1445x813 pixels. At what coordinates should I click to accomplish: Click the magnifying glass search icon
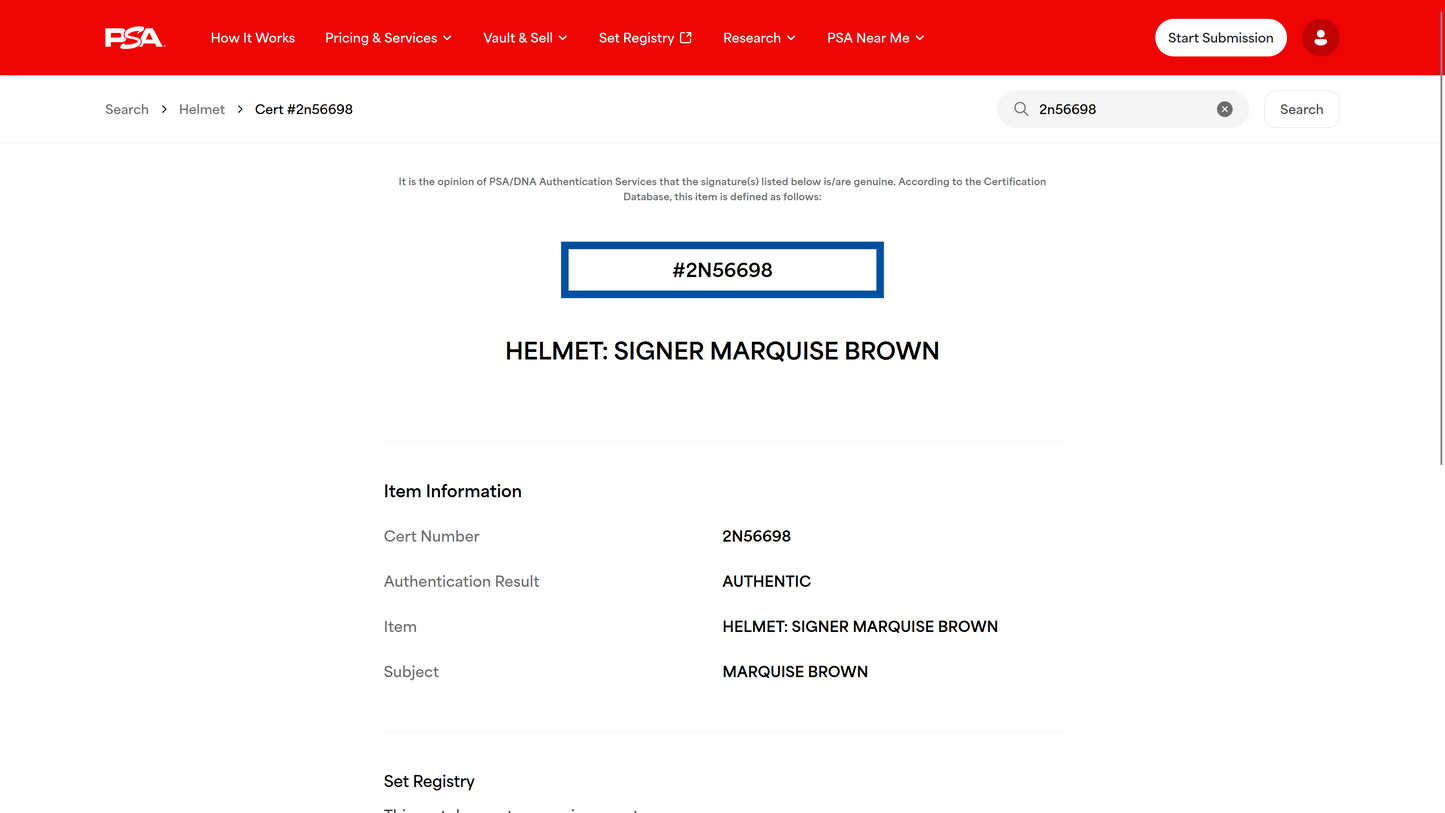click(x=1021, y=109)
